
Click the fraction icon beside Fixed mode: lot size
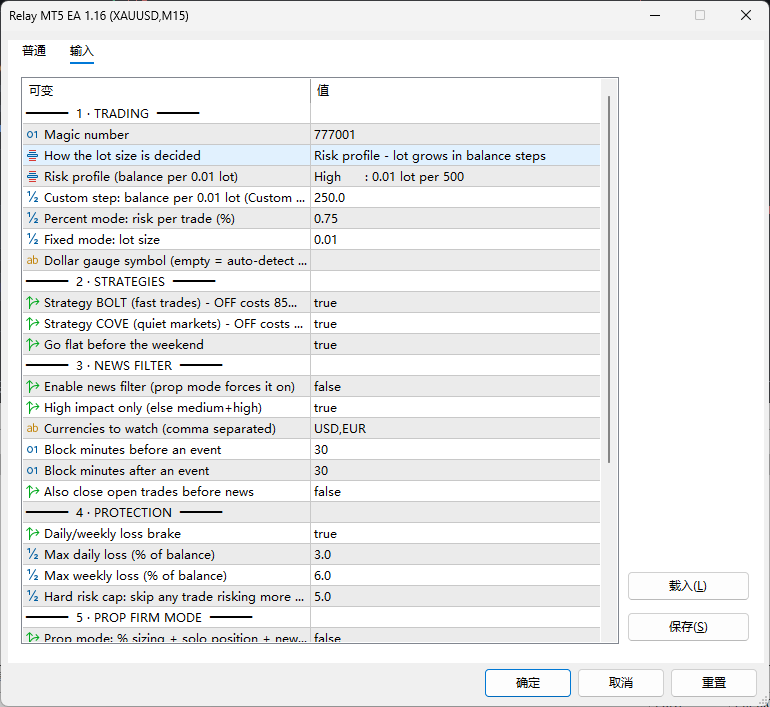click(32, 240)
